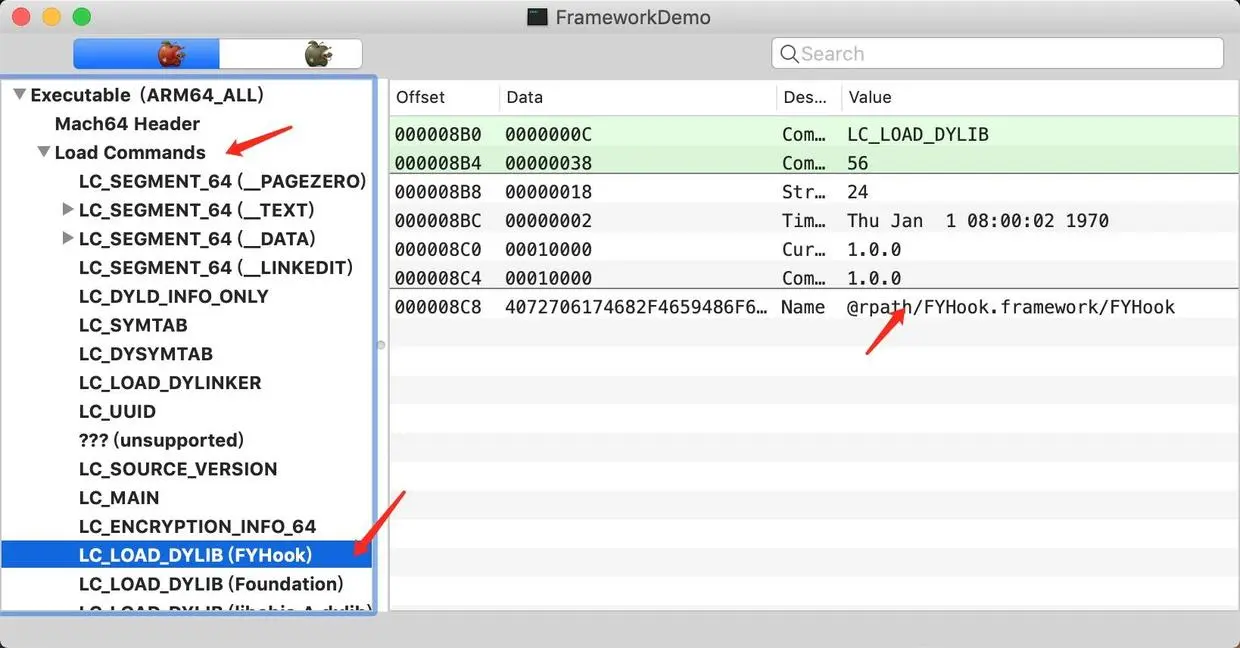The height and width of the screenshot is (648, 1240).
Task: Click the 4072706174682F… data cell
Action: coord(638,307)
